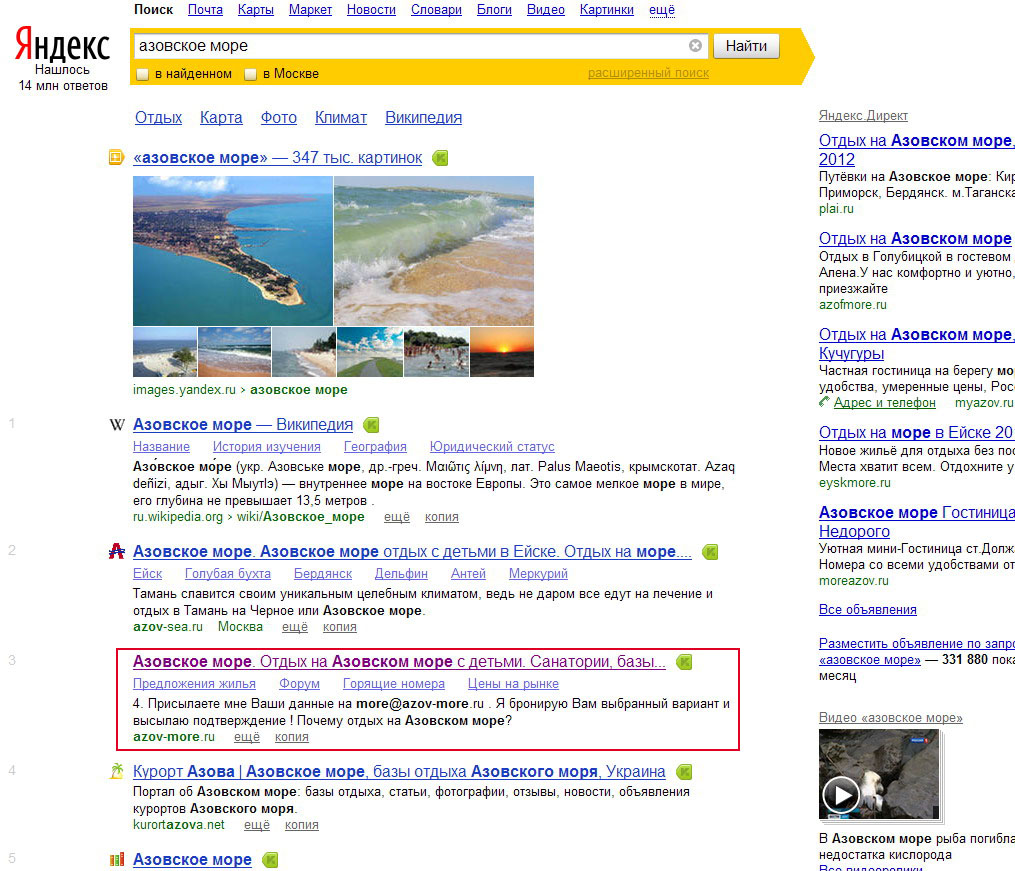Click the Википедия refinement link

[423, 118]
